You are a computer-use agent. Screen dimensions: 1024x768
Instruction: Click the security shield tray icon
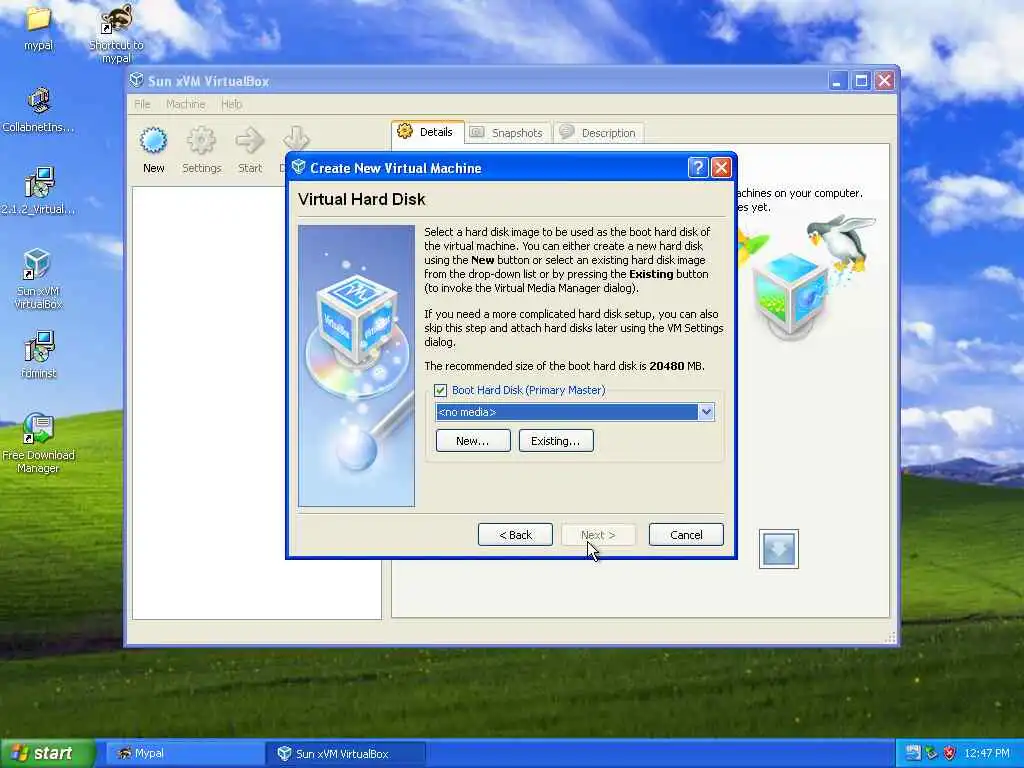(950, 753)
